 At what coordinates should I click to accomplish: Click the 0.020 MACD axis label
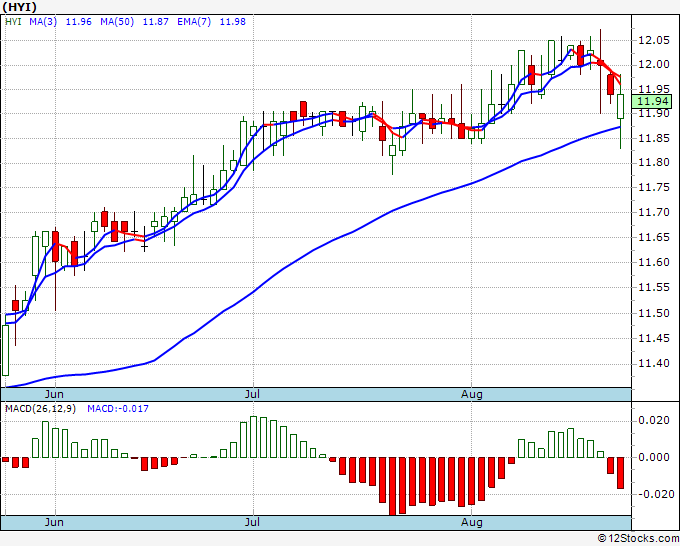(654, 420)
